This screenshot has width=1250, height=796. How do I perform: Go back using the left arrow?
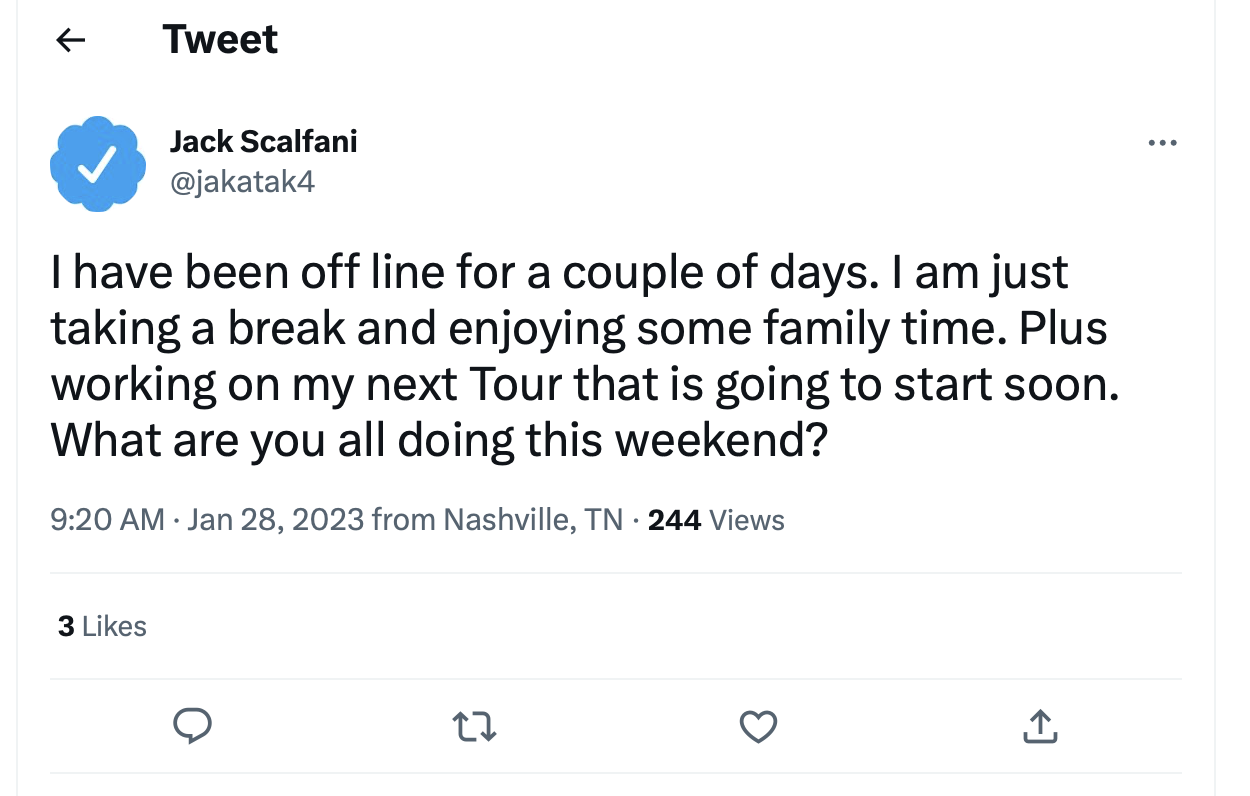[x=70, y=40]
